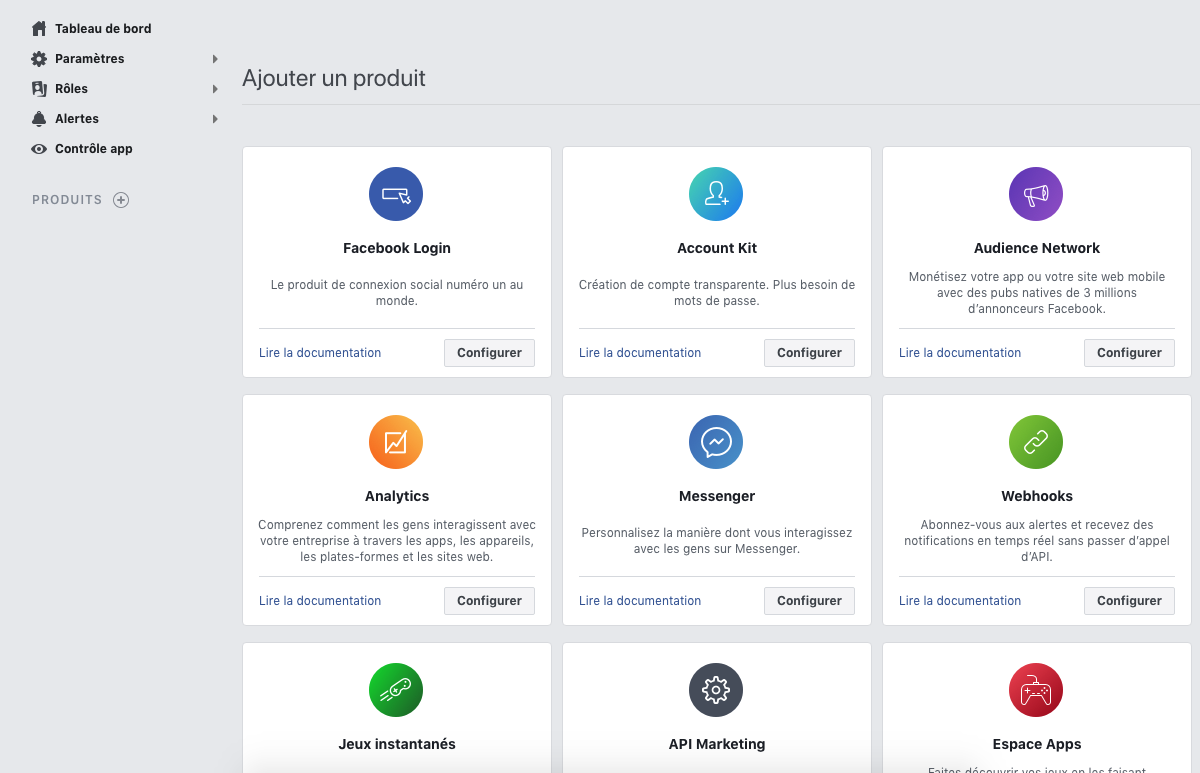Viewport: 1200px width, 773px height.
Task: Configure the Webhooks product
Action: (1129, 601)
